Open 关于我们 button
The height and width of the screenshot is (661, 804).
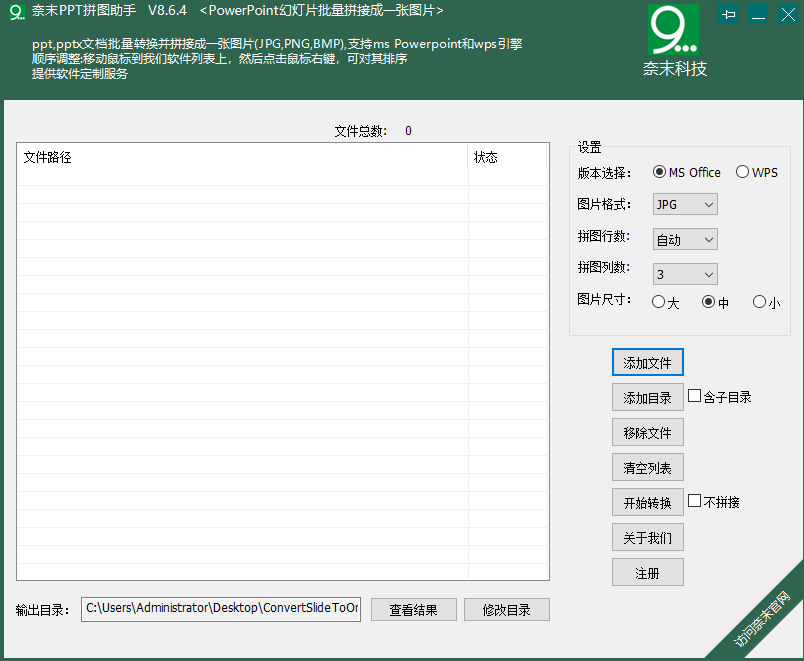(x=648, y=537)
